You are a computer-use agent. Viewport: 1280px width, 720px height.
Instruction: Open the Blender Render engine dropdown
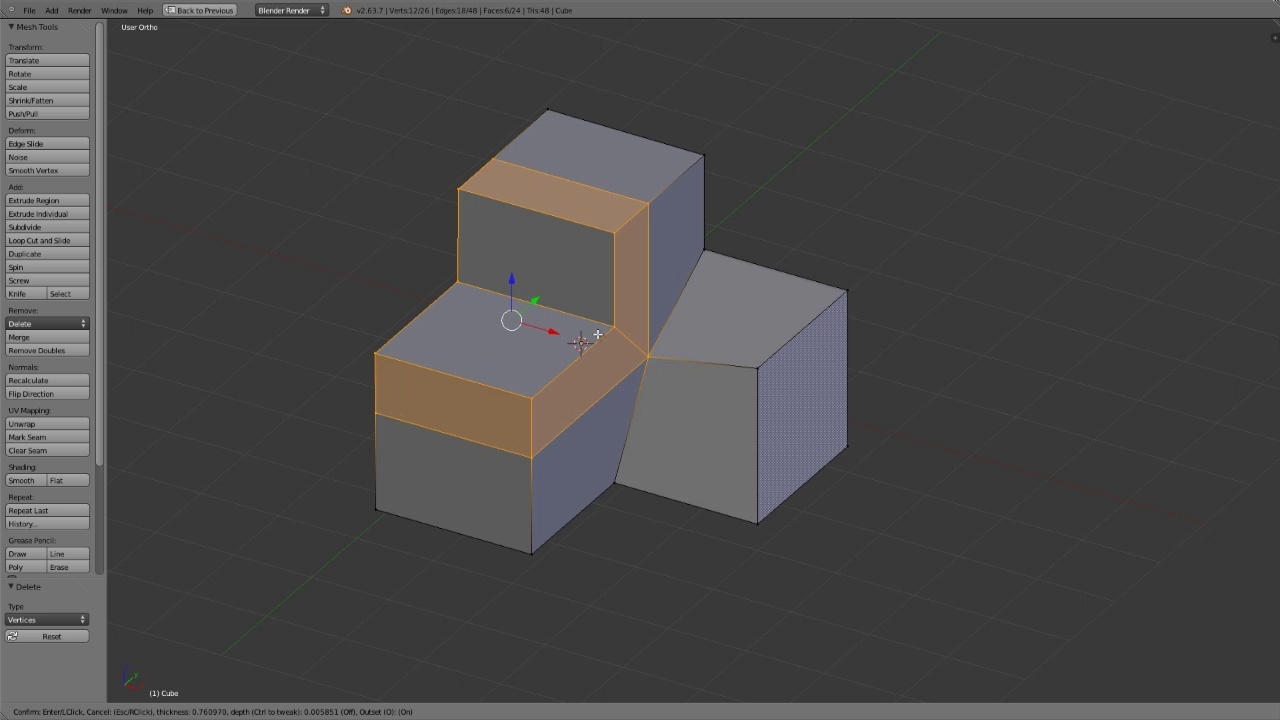(290, 10)
